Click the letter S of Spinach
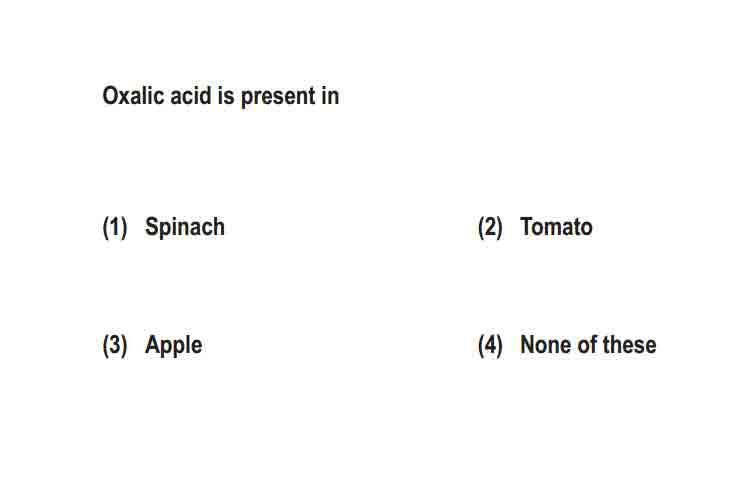This screenshot has height=500, width=750. coord(152,227)
